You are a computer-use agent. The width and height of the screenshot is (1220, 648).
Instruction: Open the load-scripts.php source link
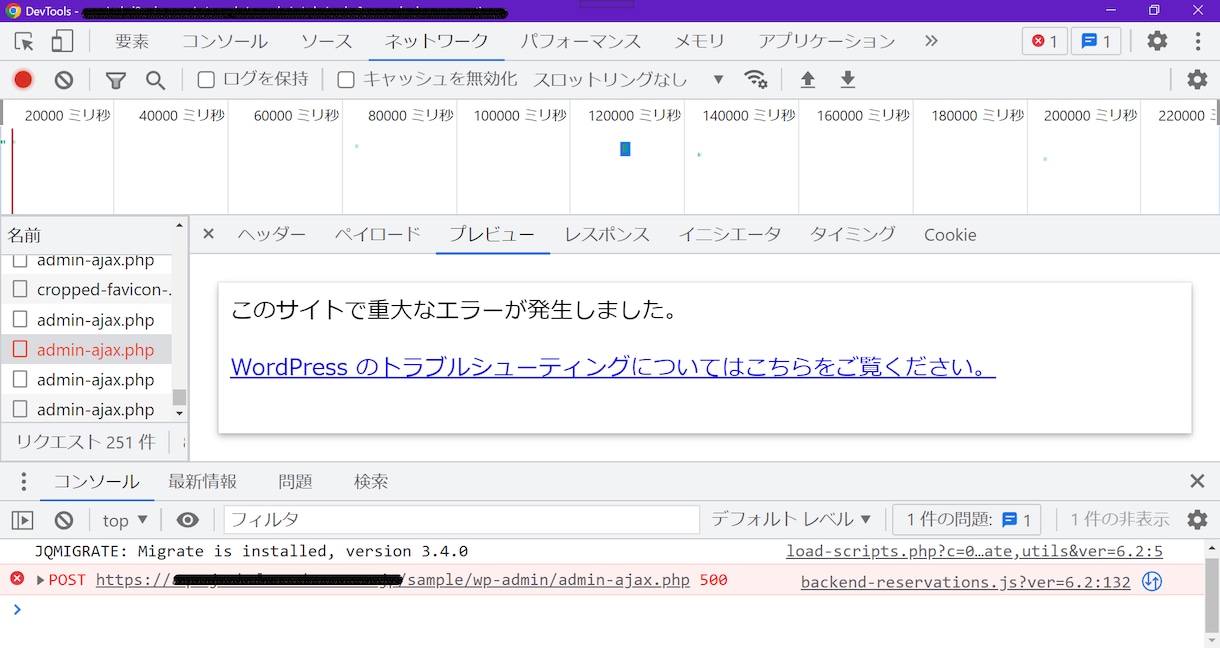(974, 551)
